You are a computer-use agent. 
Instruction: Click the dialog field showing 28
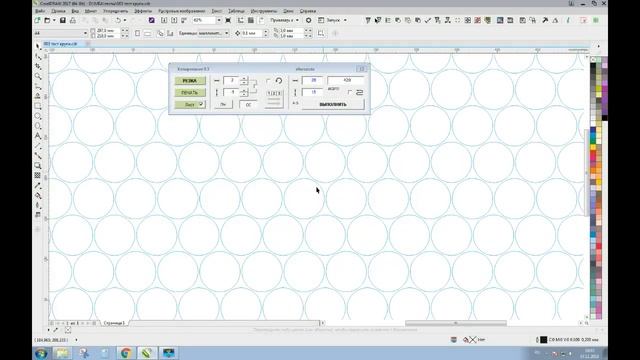pyautogui.click(x=313, y=80)
